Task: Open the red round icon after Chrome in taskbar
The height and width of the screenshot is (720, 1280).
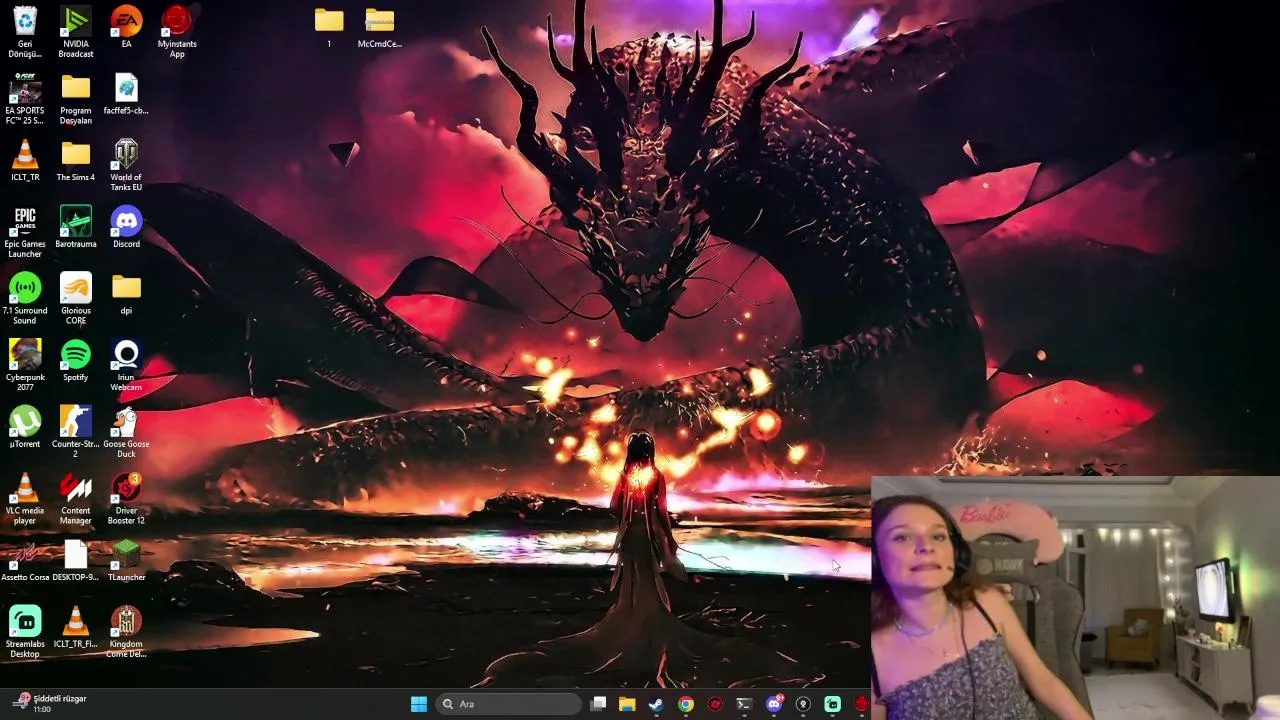Action: (715, 704)
